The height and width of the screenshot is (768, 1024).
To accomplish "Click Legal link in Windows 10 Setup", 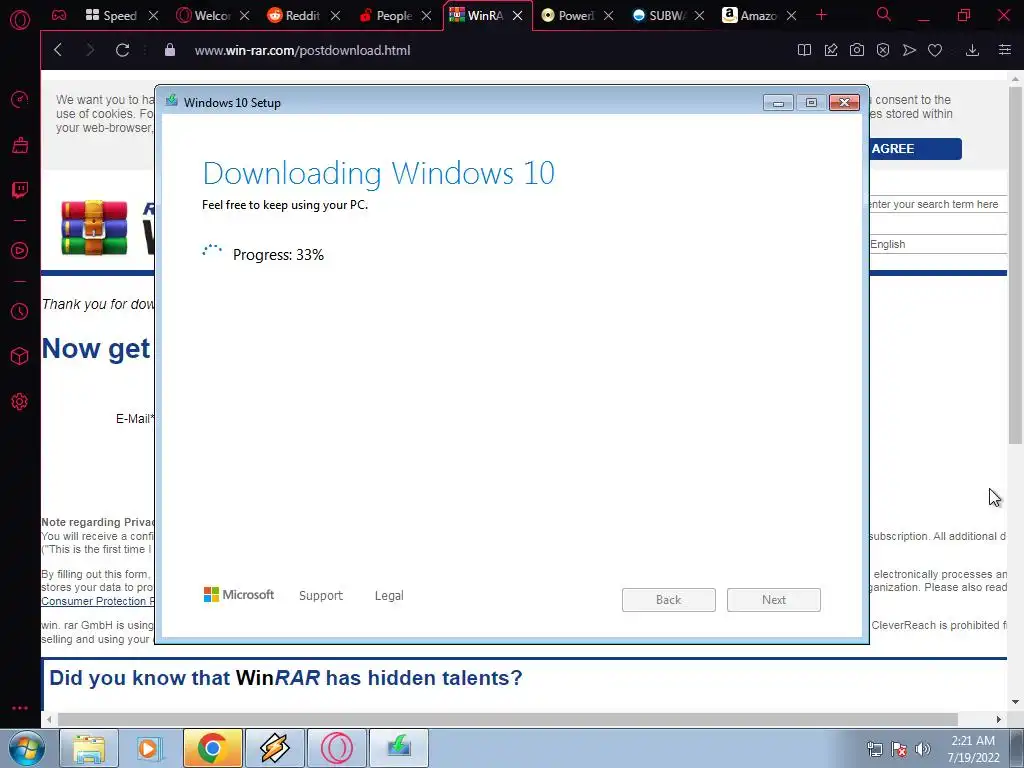I will point(389,596).
